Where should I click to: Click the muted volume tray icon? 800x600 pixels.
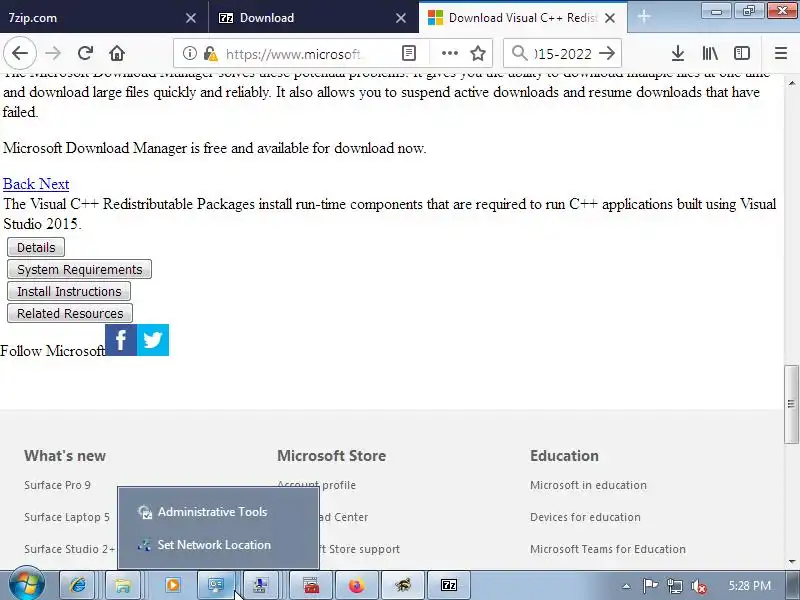[x=698, y=586]
